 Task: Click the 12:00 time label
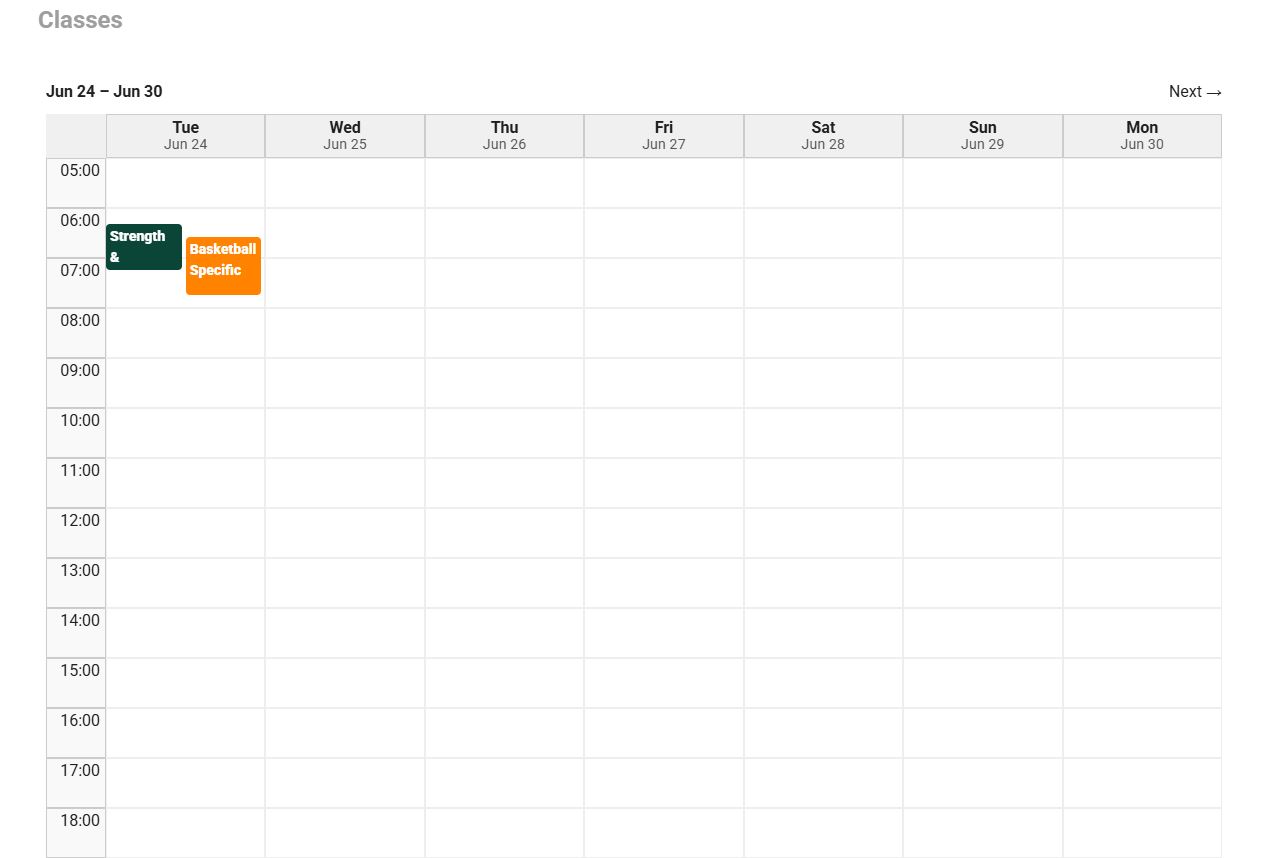(x=80, y=521)
